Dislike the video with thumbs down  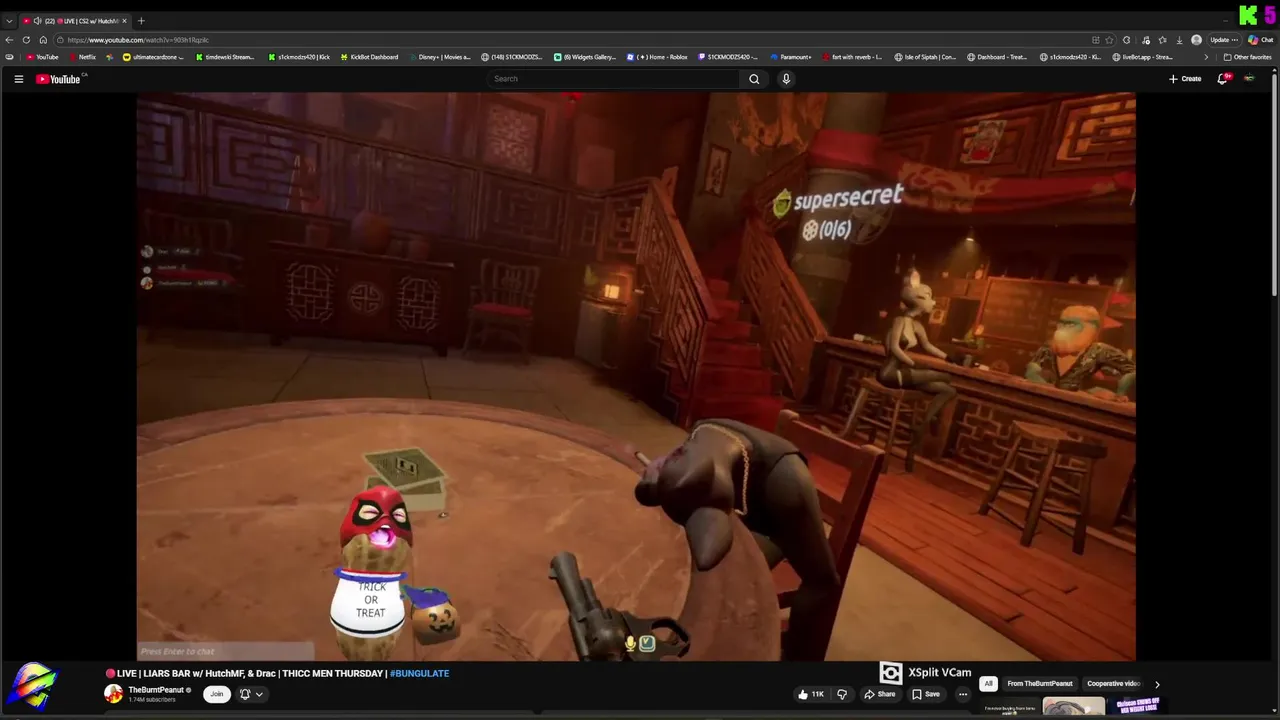[842, 694]
